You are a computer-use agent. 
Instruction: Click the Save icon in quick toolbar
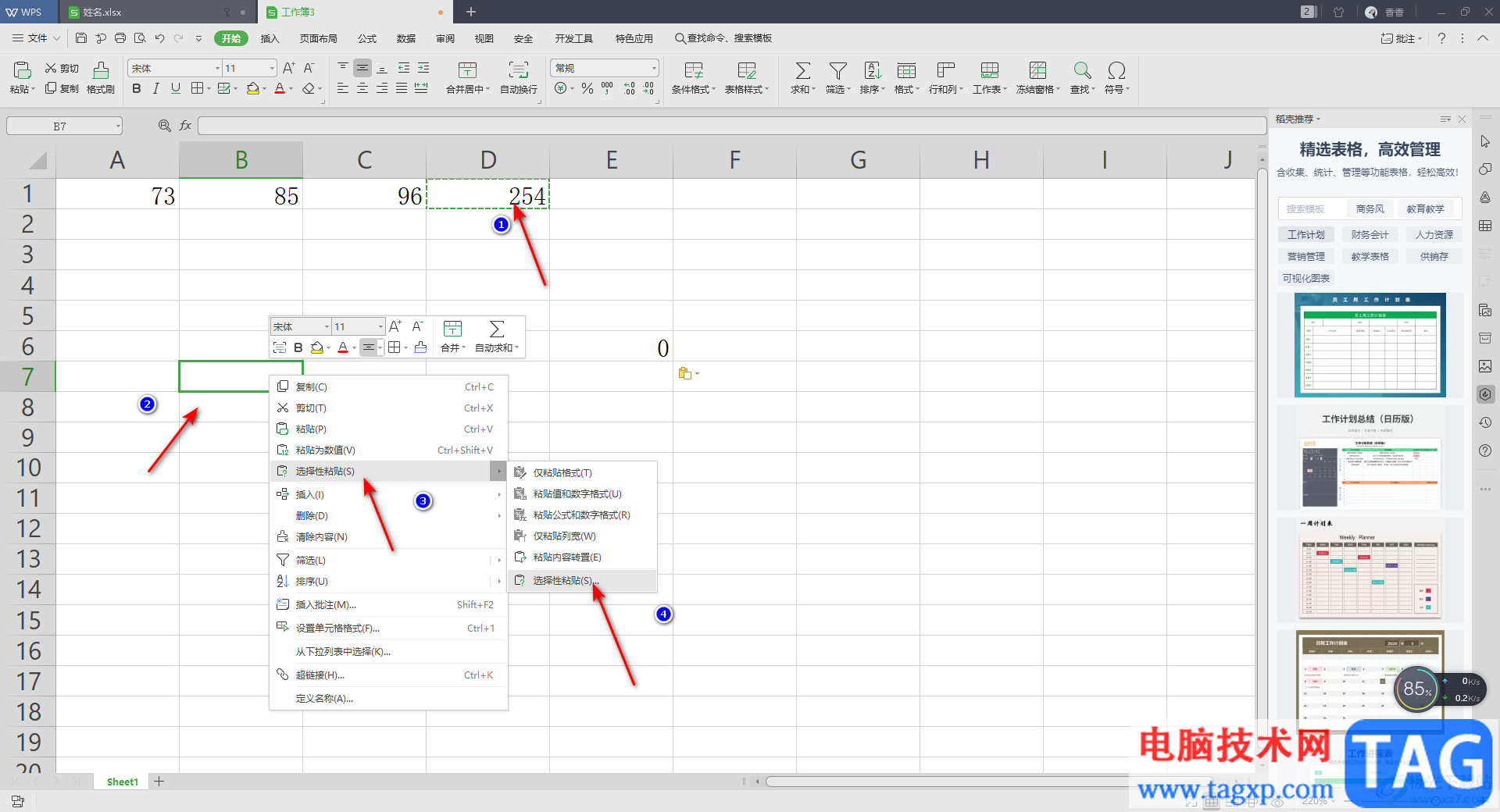point(80,38)
